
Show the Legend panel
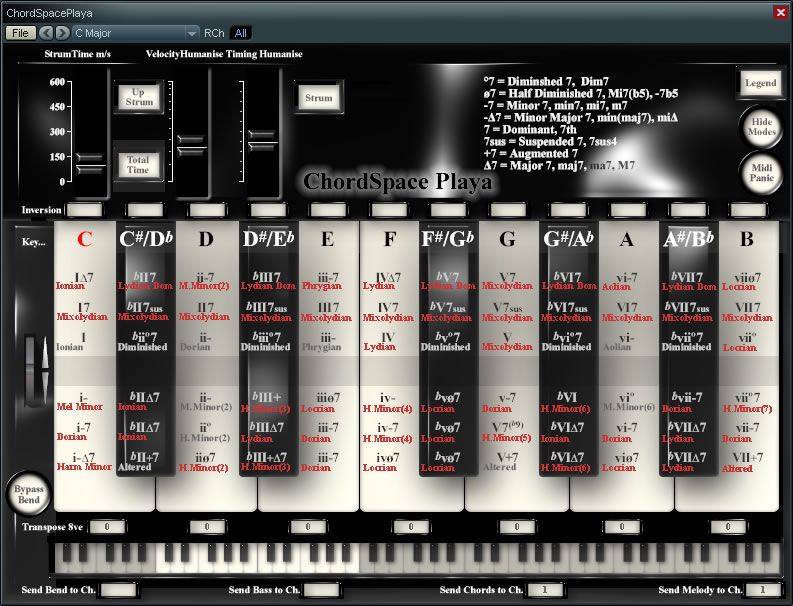(760, 83)
